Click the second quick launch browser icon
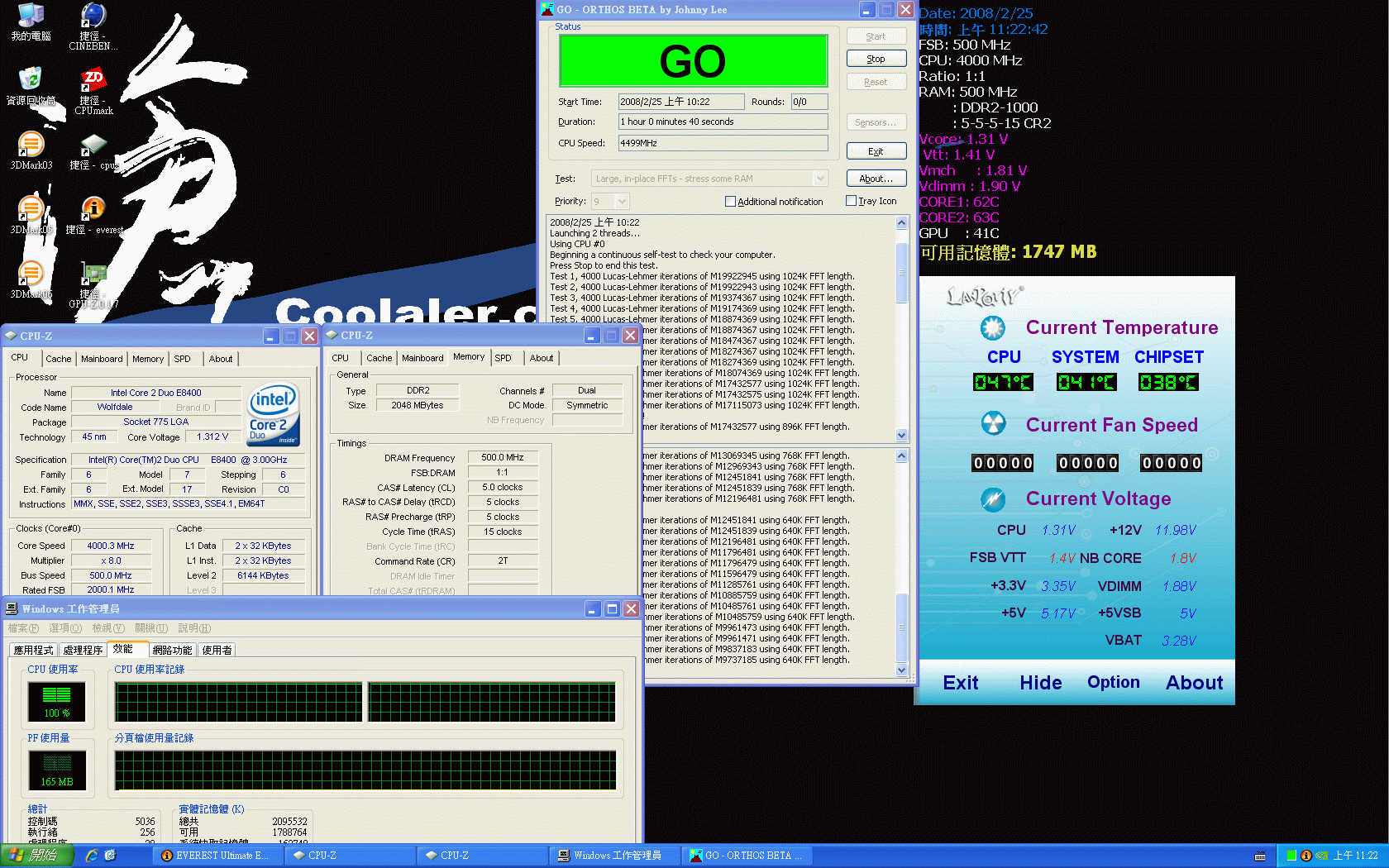Image resolution: width=1389 pixels, height=868 pixels. (x=110, y=856)
